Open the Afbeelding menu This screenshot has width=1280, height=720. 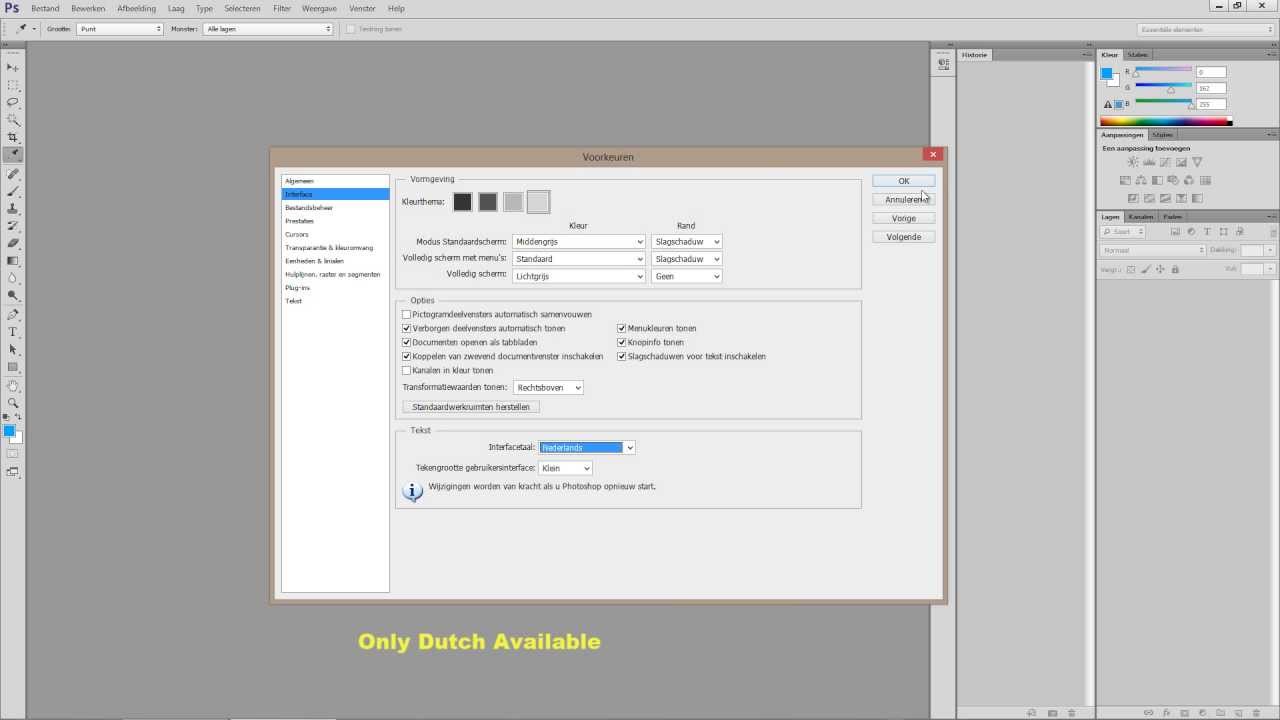point(136,8)
